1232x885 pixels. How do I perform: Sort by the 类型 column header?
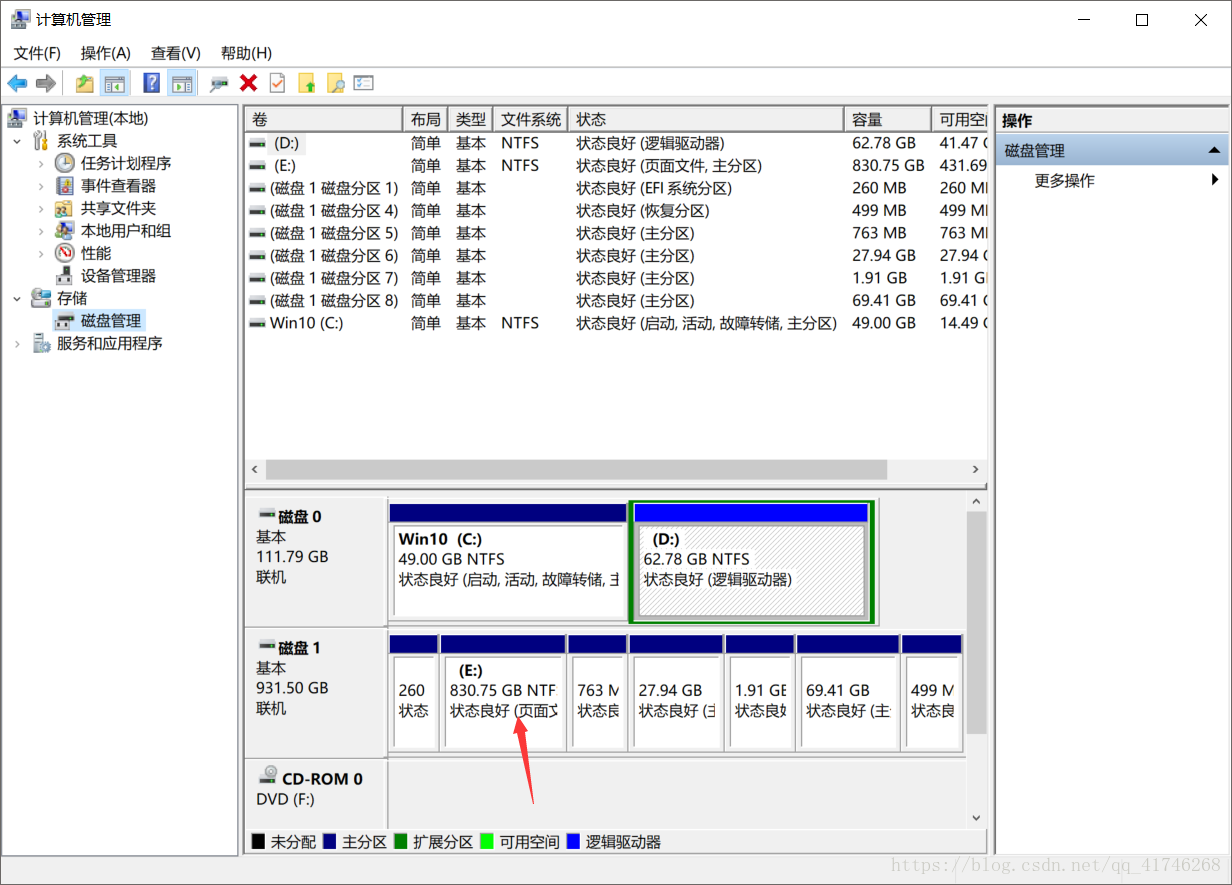(x=470, y=119)
